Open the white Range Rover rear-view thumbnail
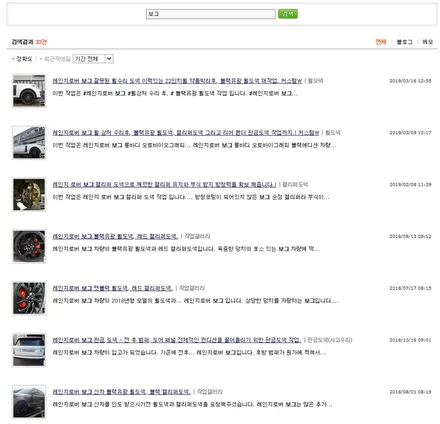 coord(29,350)
